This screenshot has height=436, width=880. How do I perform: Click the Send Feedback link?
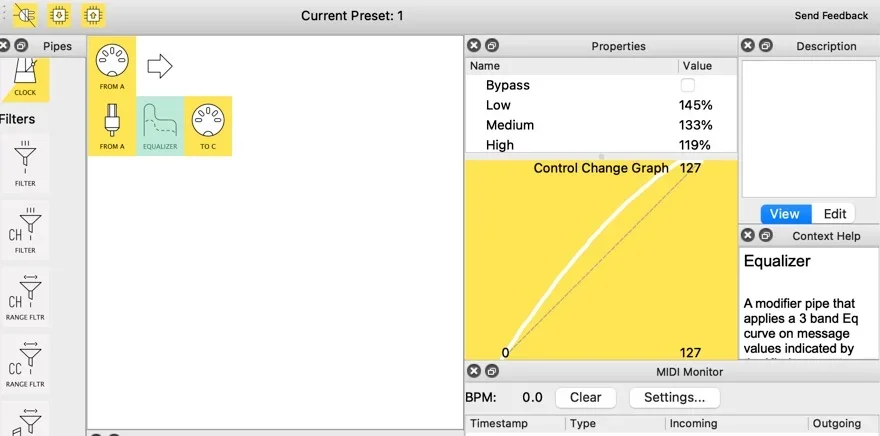pyautogui.click(x=831, y=16)
